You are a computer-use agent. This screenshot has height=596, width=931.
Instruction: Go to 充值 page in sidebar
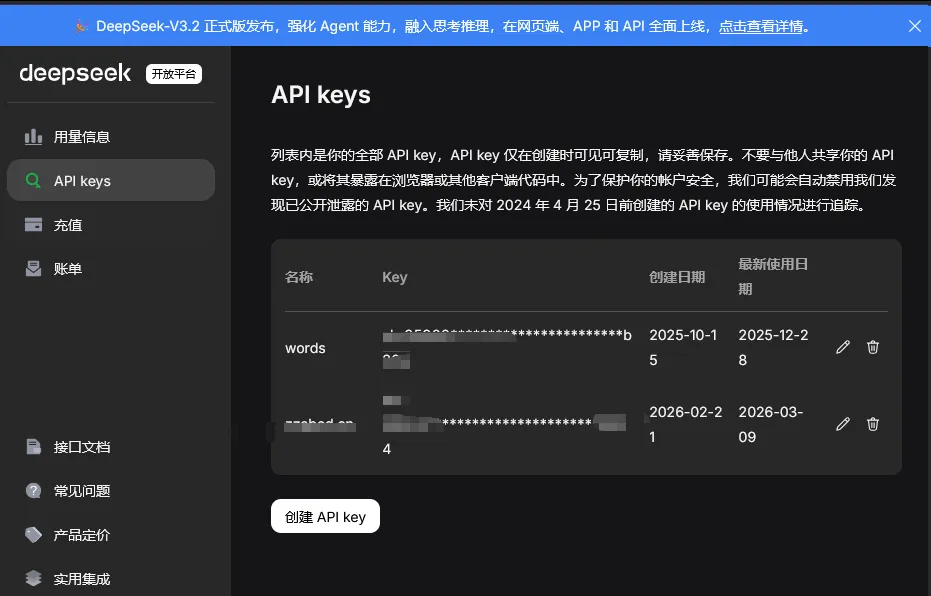[110, 225]
